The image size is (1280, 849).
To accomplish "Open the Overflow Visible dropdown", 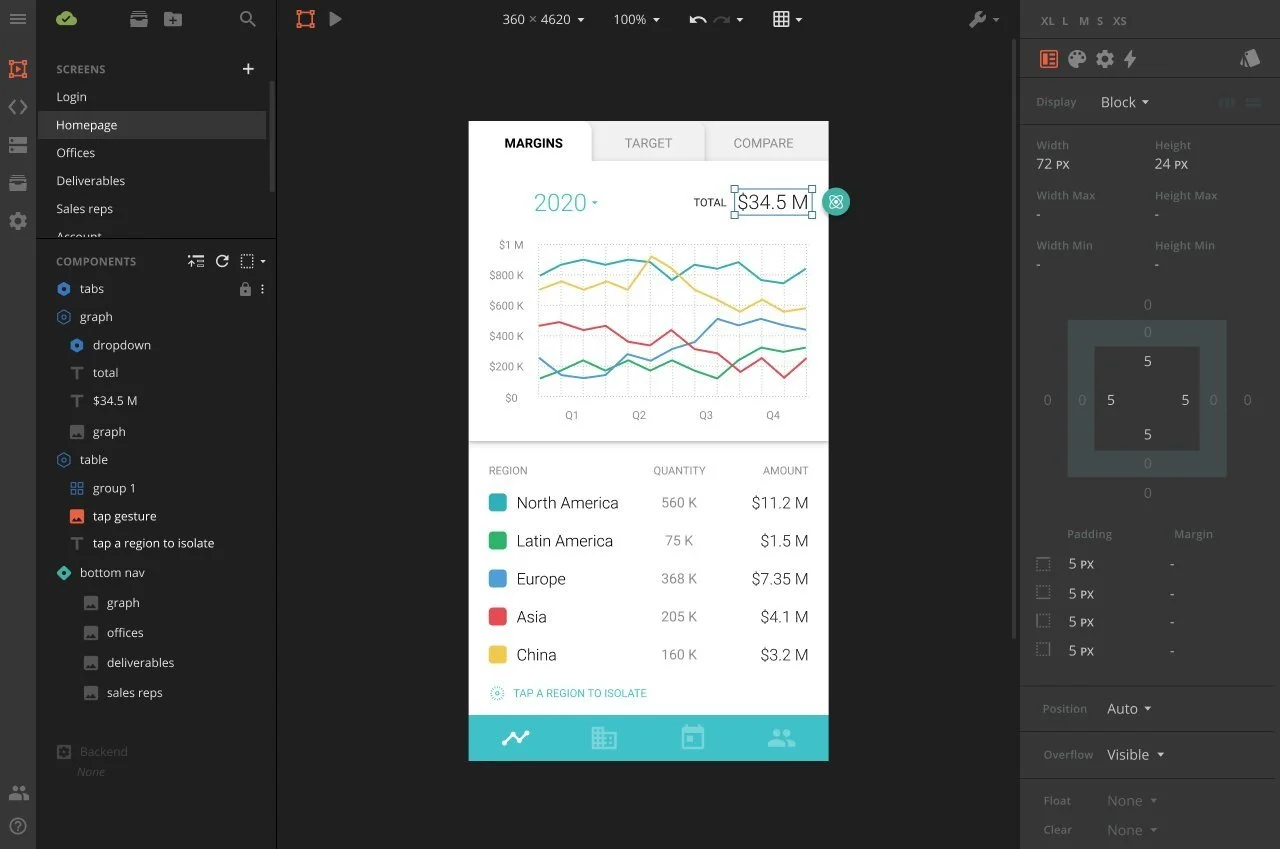I will point(1134,755).
